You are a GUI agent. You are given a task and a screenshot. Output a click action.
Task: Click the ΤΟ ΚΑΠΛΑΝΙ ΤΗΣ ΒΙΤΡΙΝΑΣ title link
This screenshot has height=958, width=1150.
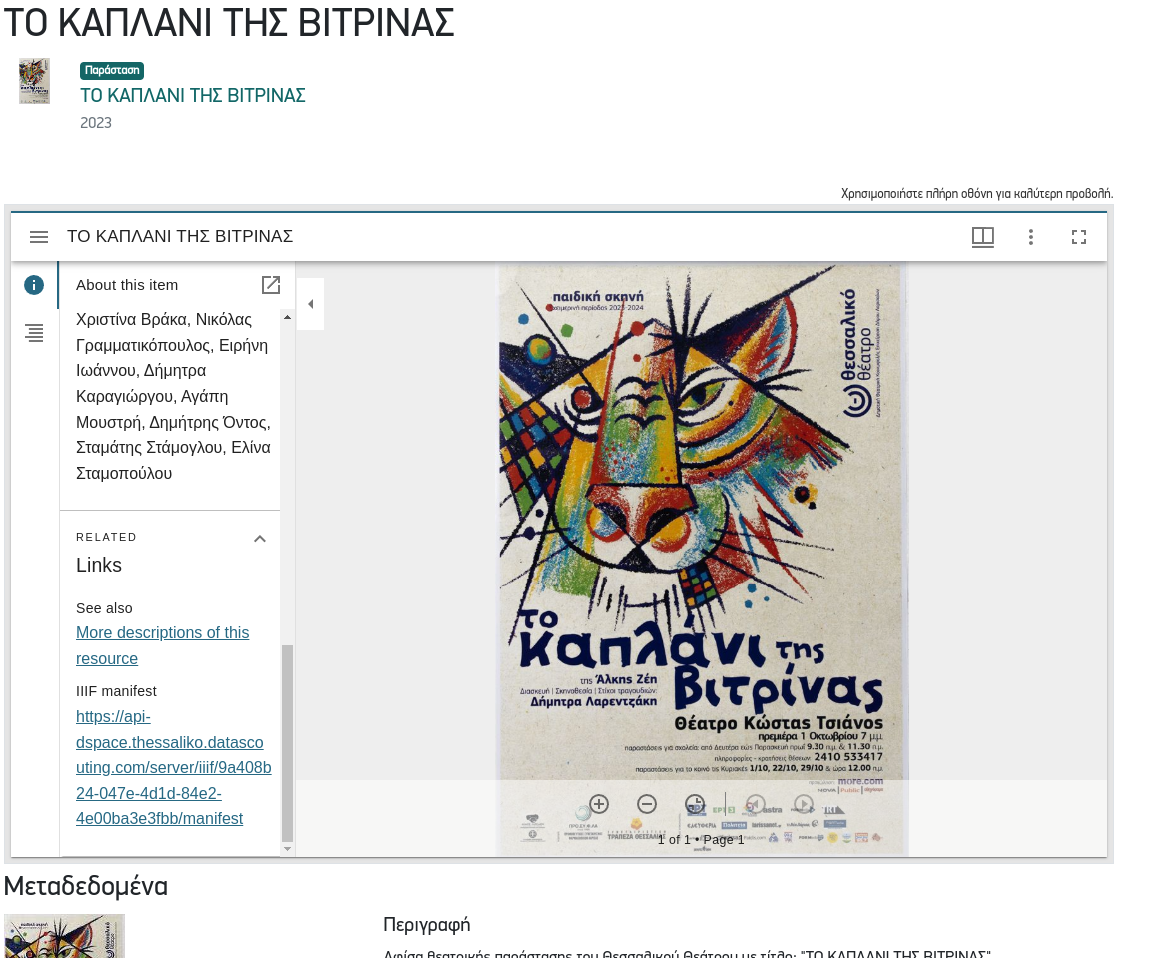193,96
